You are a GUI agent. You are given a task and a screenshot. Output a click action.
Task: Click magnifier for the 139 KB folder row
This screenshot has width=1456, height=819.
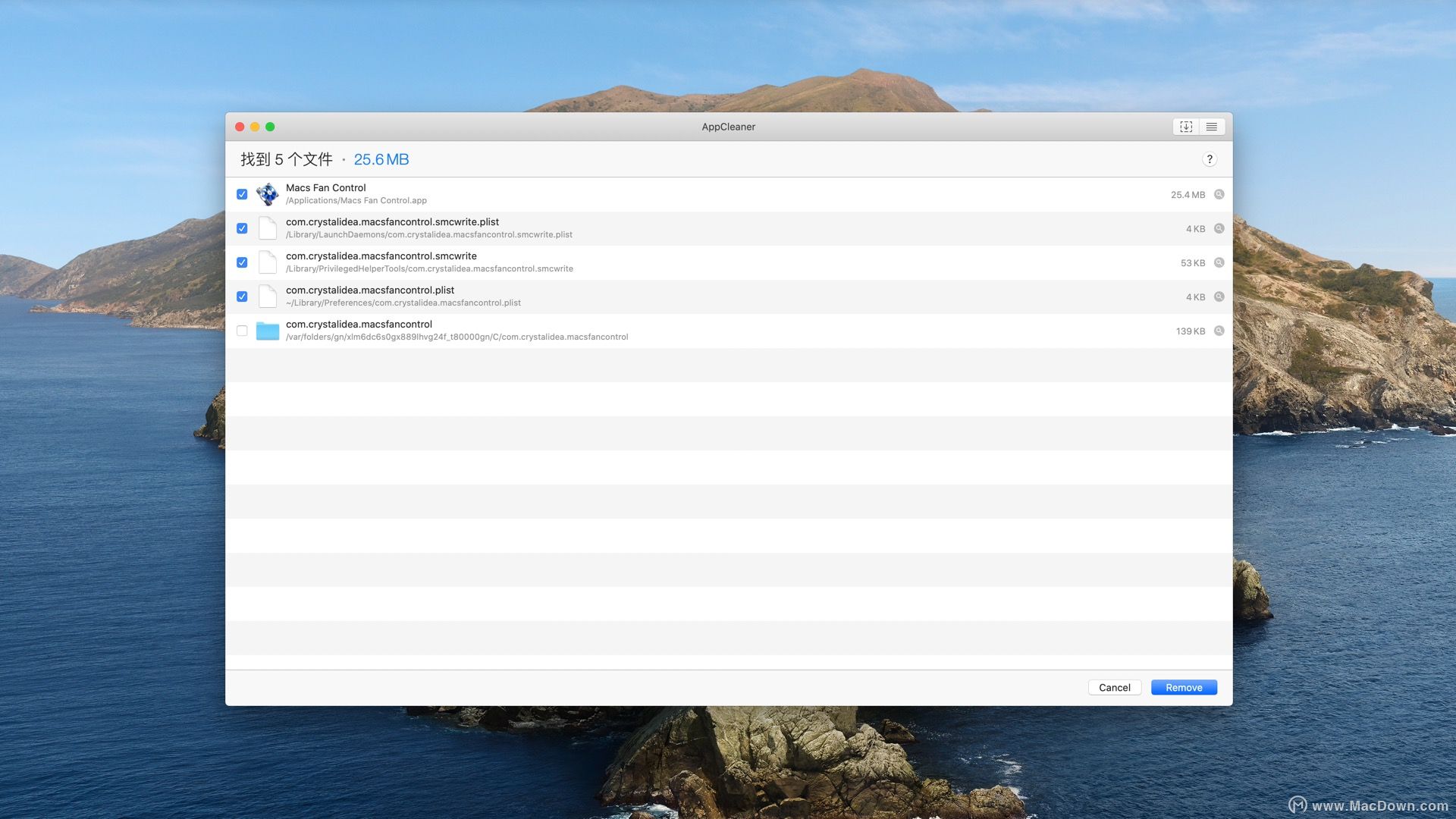(1219, 331)
